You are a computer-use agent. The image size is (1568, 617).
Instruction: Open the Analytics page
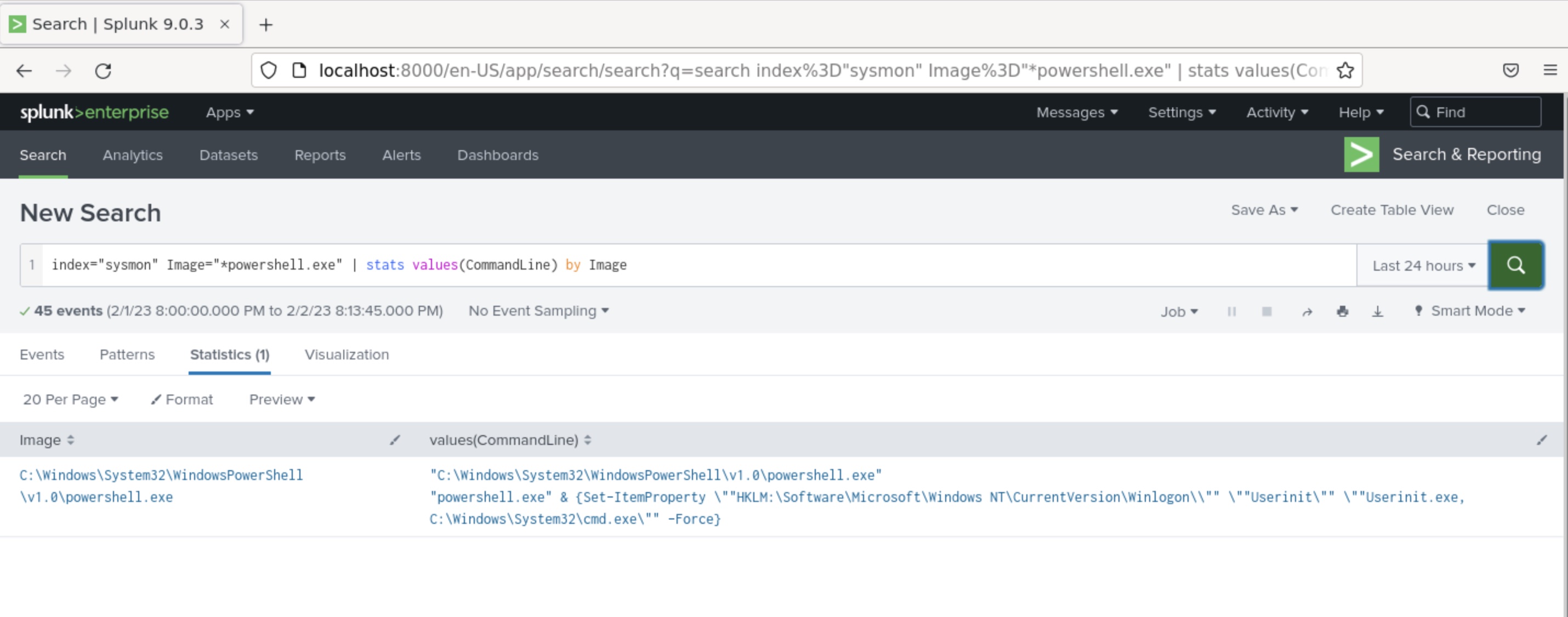pos(132,155)
